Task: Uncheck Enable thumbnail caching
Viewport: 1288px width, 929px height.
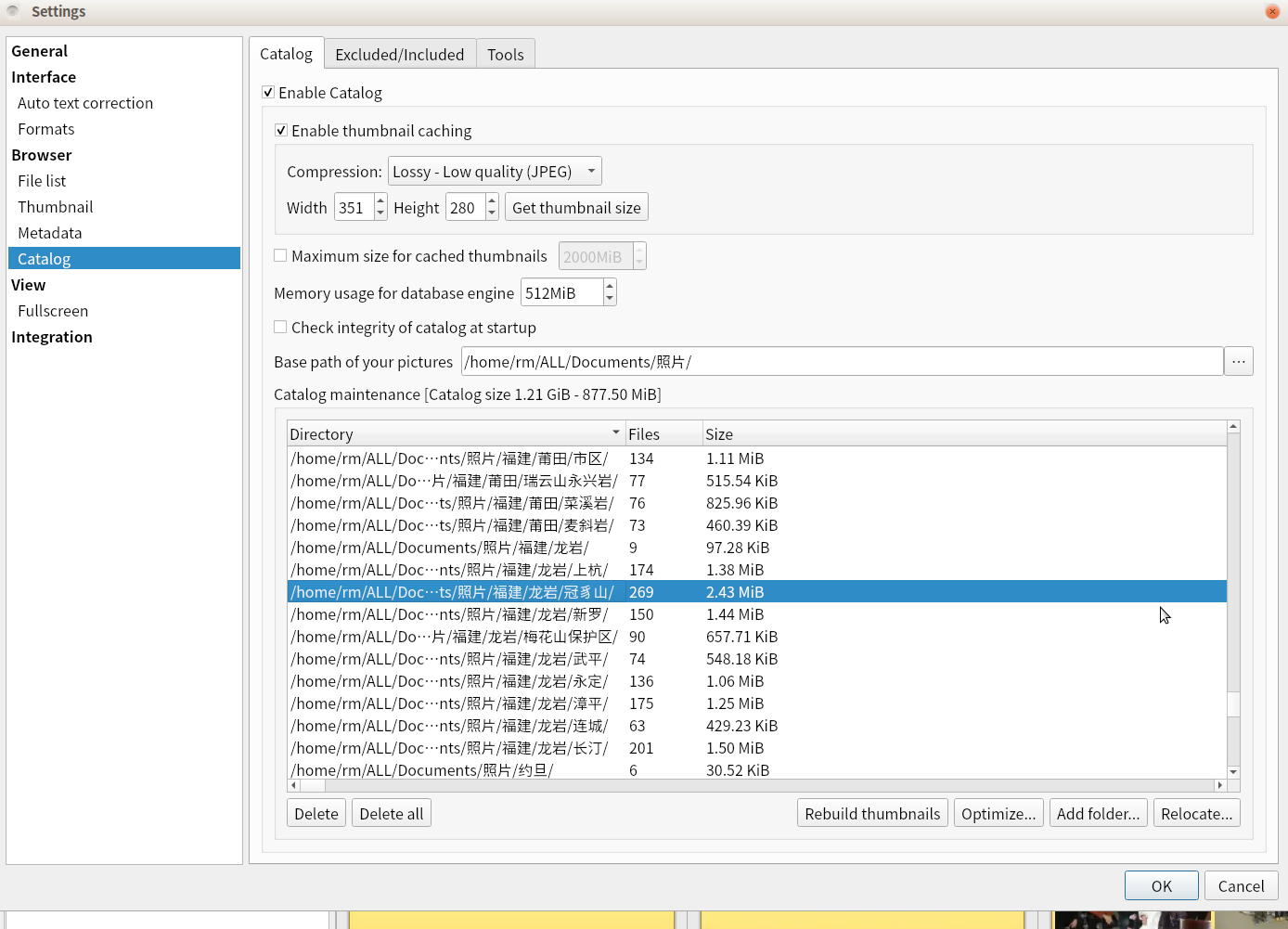Action: pos(281,131)
